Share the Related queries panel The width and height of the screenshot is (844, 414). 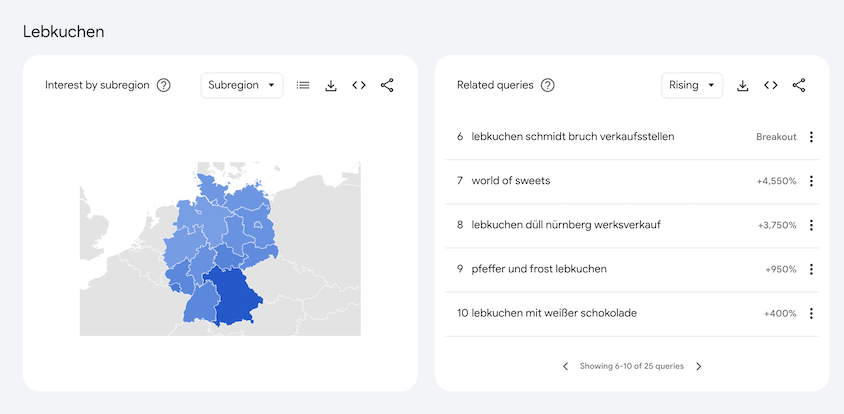799,85
